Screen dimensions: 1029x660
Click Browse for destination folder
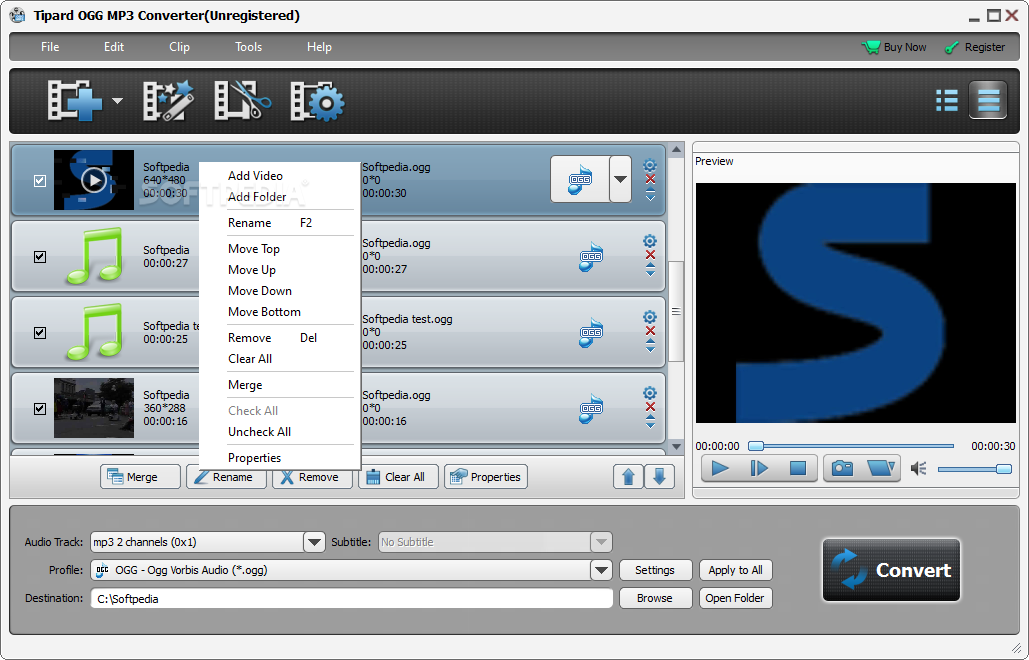(x=655, y=598)
